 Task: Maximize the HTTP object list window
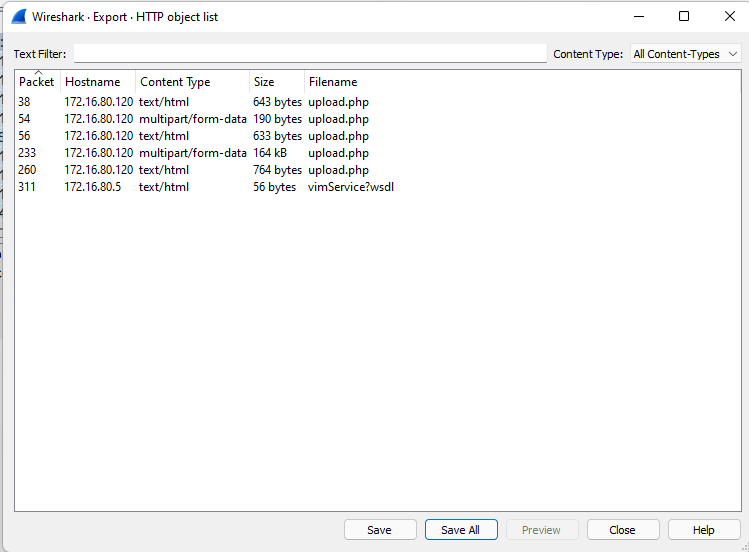click(684, 16)
